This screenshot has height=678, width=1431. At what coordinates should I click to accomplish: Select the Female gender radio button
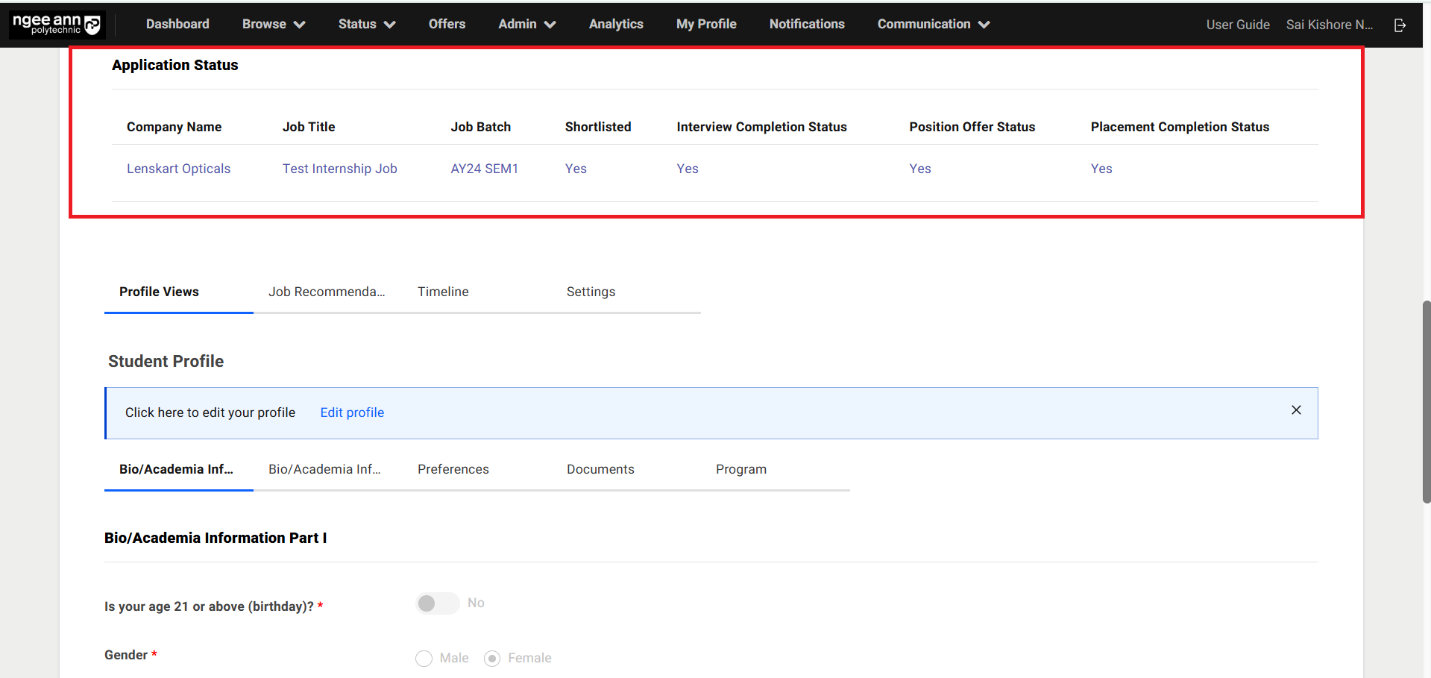492,658
